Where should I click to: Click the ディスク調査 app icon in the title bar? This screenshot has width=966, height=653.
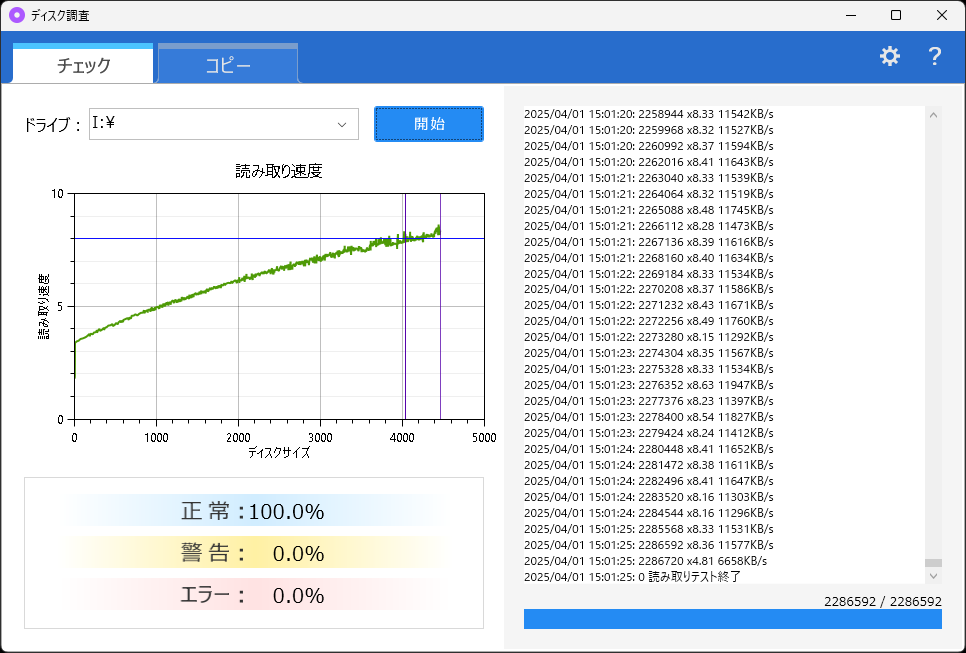[16, 14]
